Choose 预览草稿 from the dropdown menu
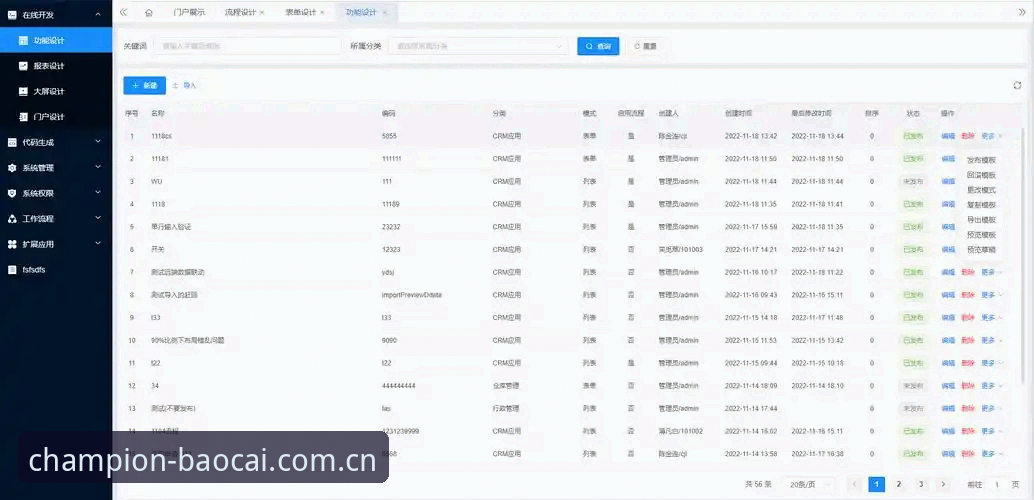Image resolution: width=1034 pixels, height=500 pixels. tap(981, 250)
